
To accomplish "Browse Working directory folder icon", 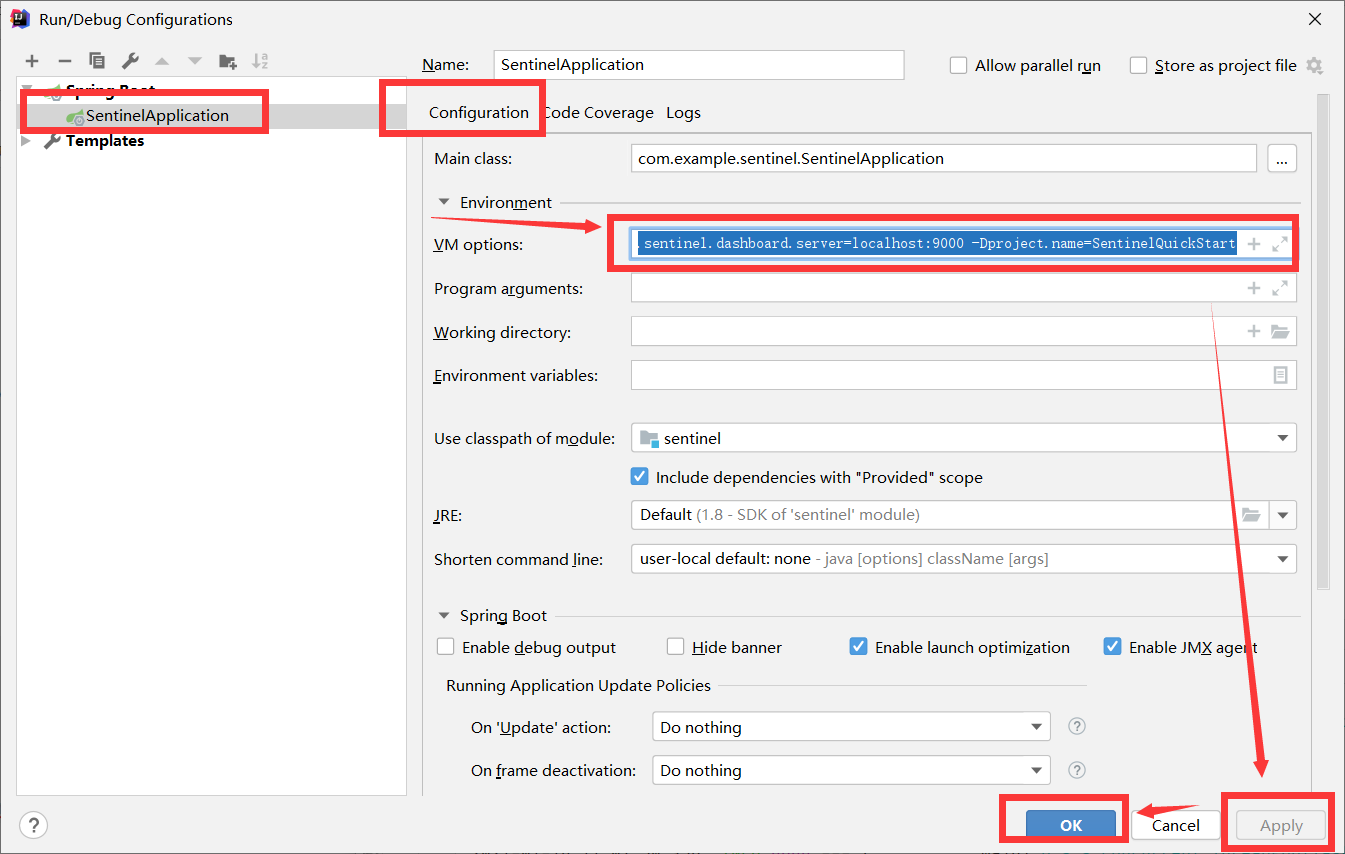I will point(1280,331).
